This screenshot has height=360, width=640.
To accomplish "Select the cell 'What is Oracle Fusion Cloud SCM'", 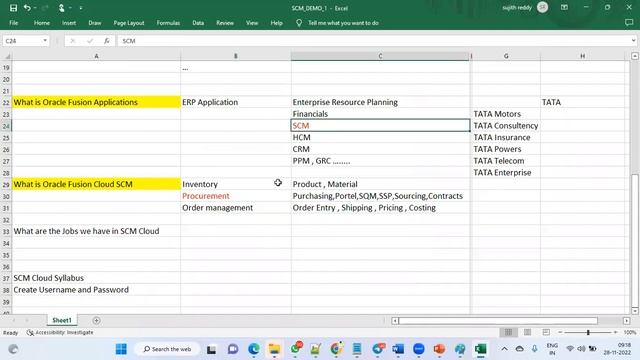I will 96,184.
